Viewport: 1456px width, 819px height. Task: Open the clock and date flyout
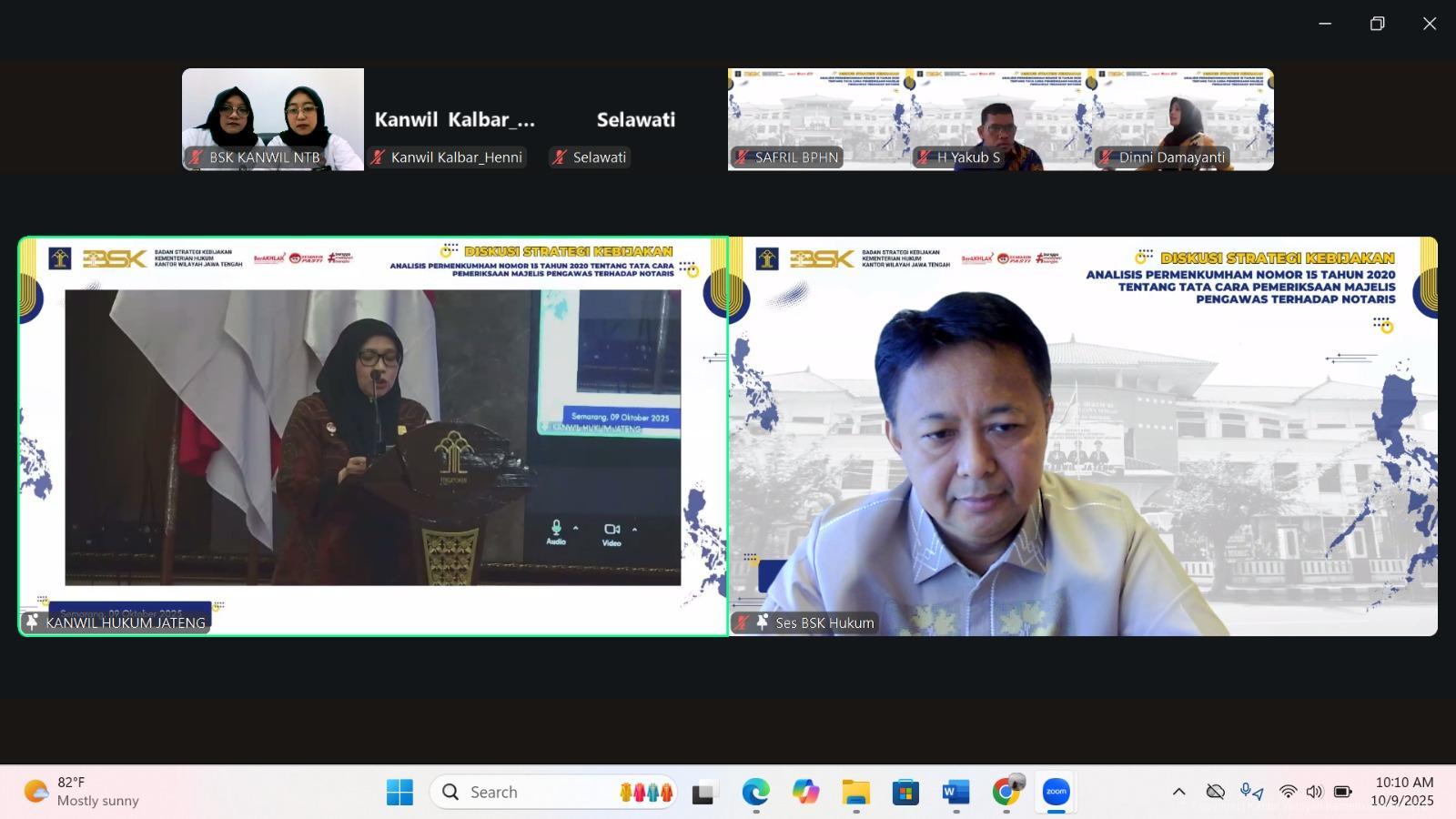click(x=1402, y=792)
